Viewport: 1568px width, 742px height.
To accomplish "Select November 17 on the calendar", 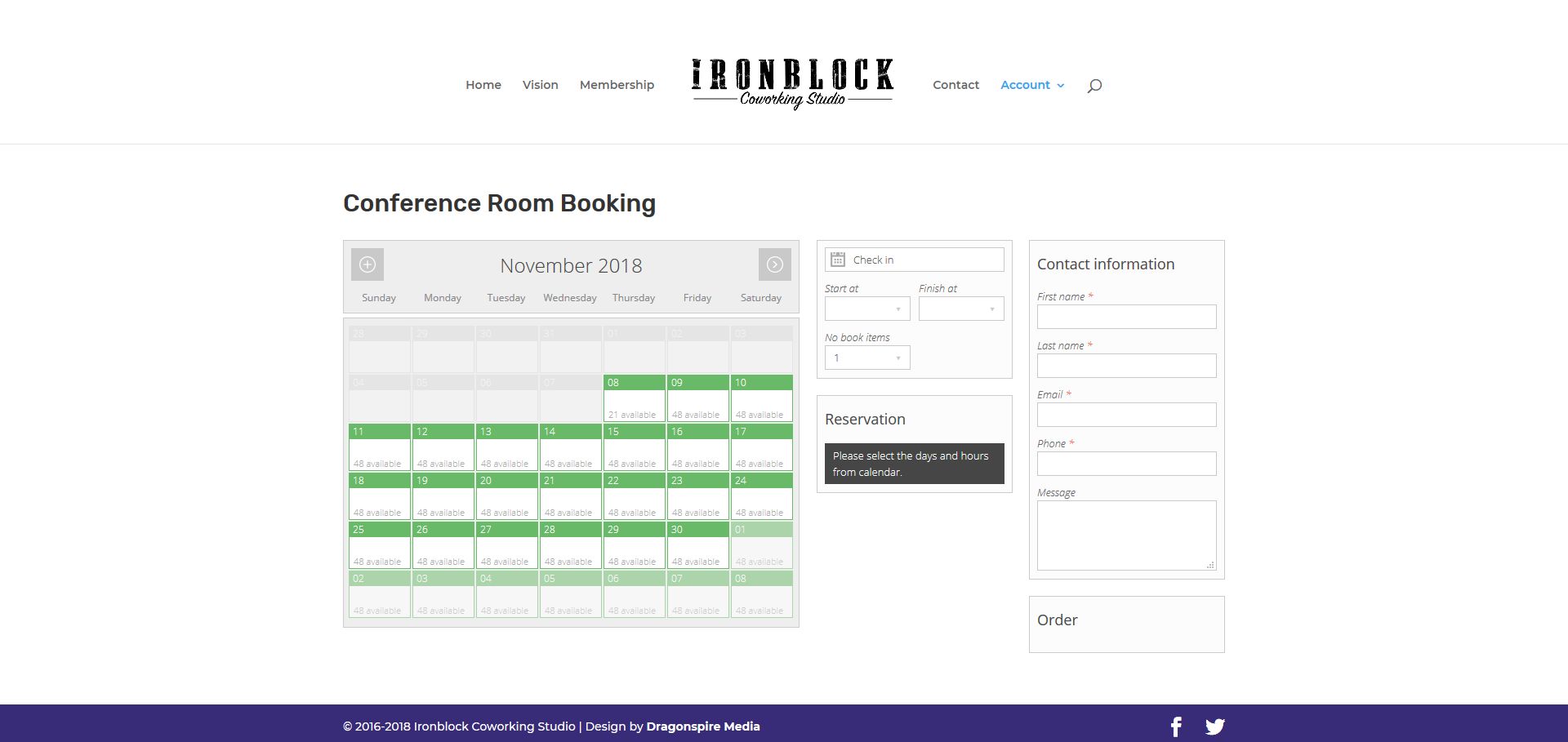I will point(762,447).
